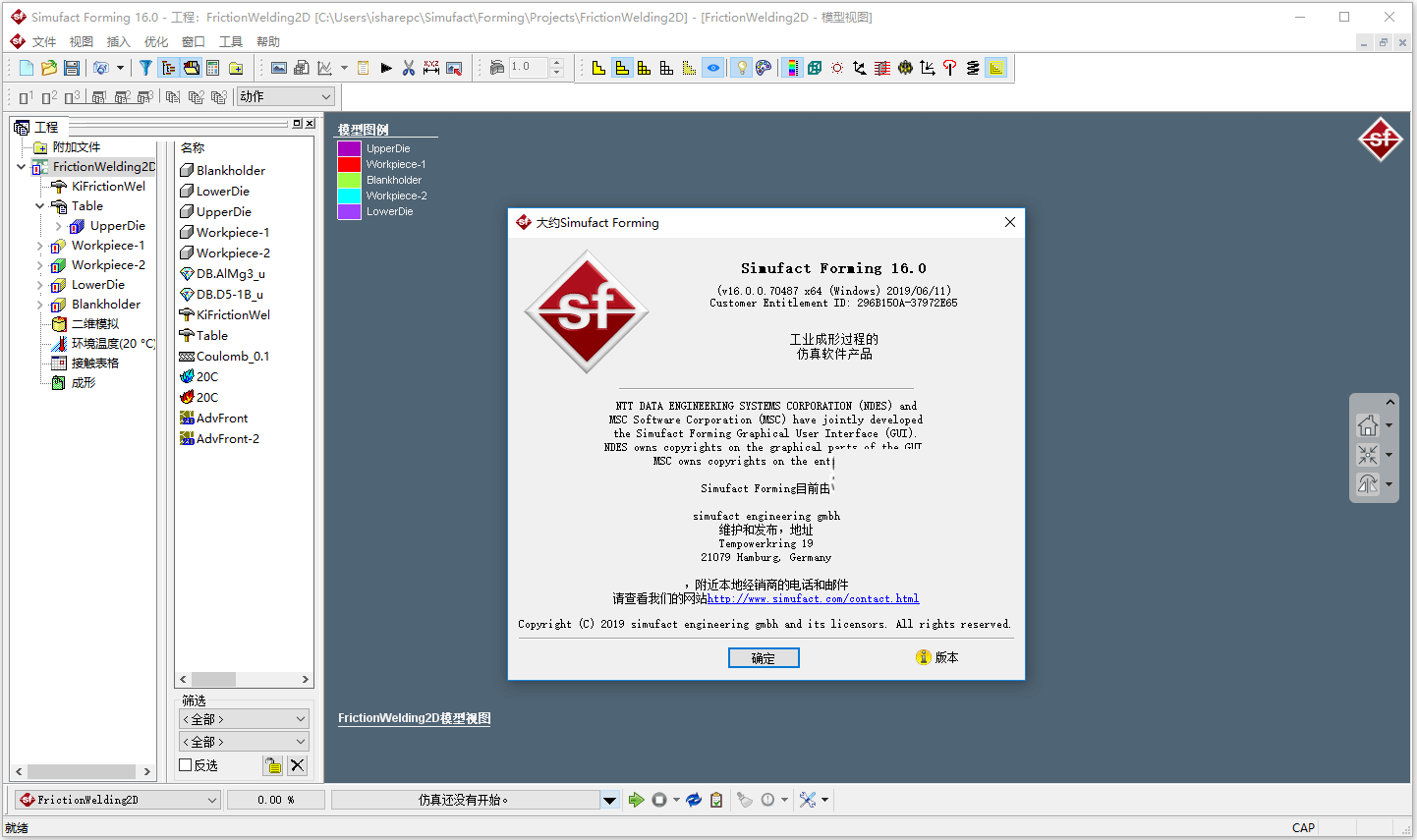Image resolution: width=1417 pixels, height=840 pixels.
Task: Open the 文件 menu
Action: (x=44, y=41)
